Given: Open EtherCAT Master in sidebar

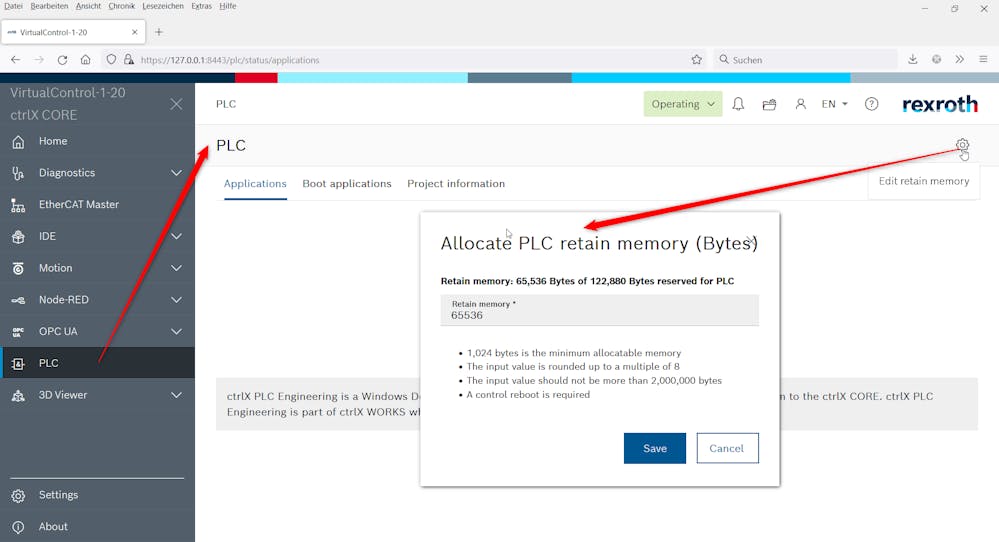Looking at the screenshot, I should coord(78,205).
